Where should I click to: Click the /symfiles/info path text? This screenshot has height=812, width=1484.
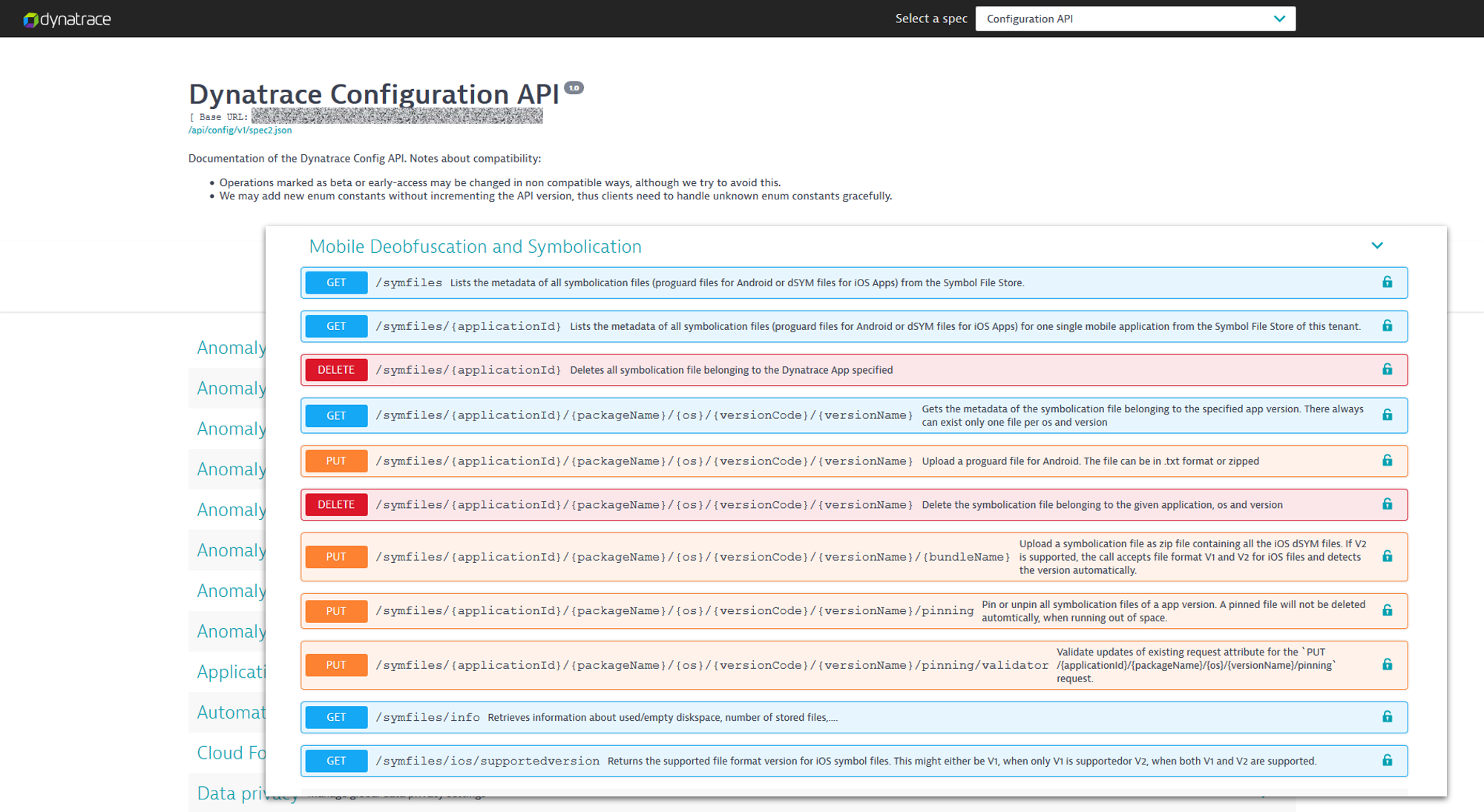427,717
